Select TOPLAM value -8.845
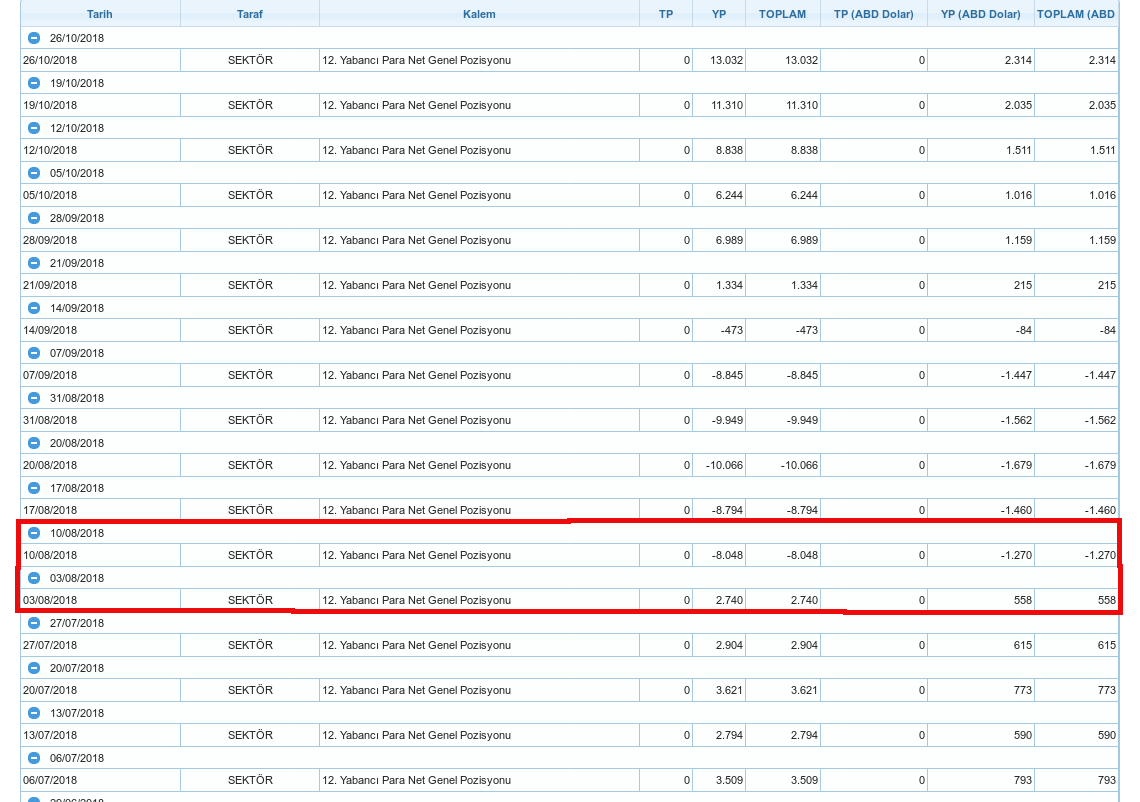This screenshot has width=1140, height=802. 783,376
